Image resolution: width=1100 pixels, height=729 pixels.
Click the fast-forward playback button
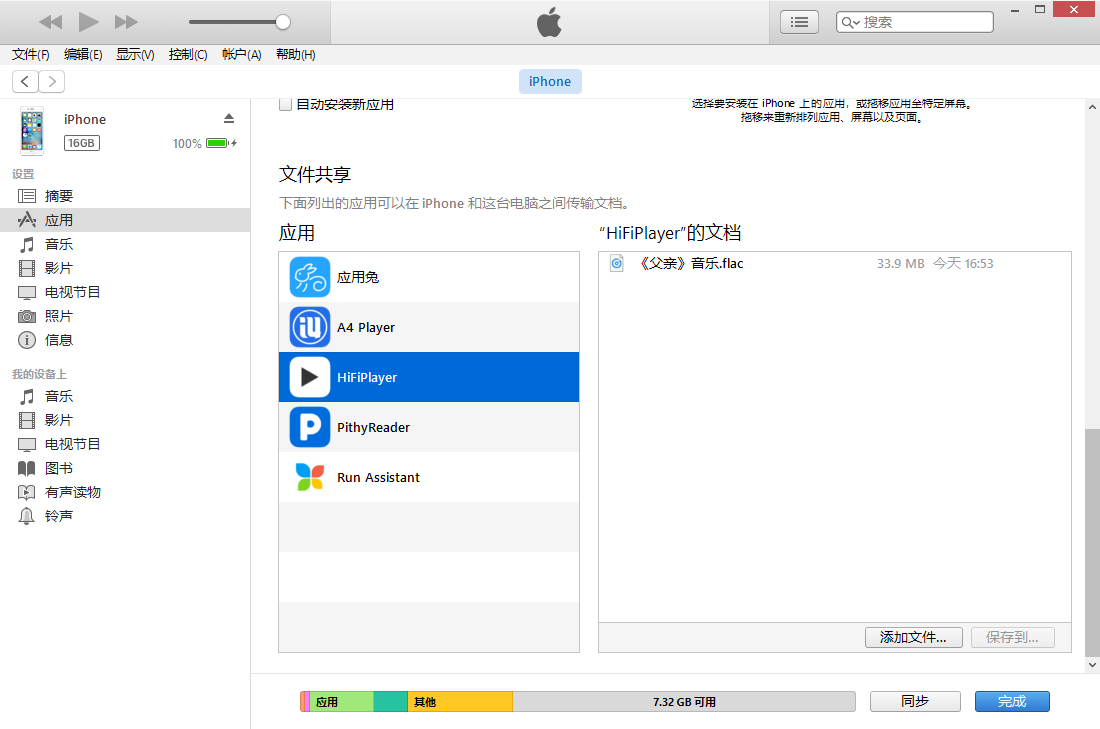(126, 22)
